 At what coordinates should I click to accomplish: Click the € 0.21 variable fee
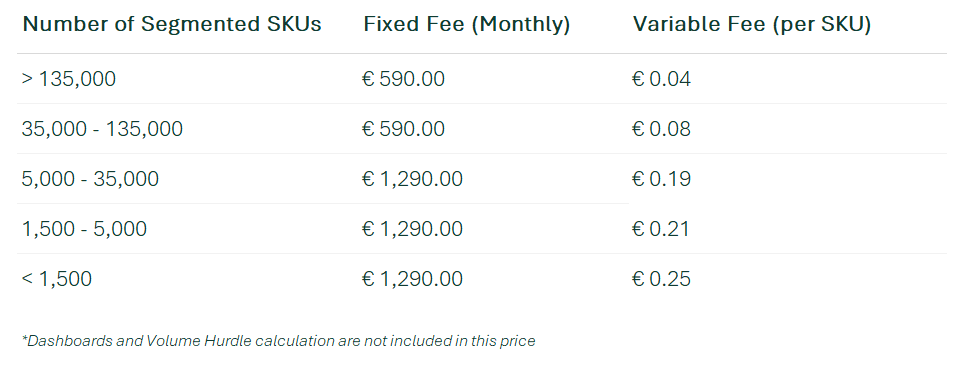pos(661,229)
